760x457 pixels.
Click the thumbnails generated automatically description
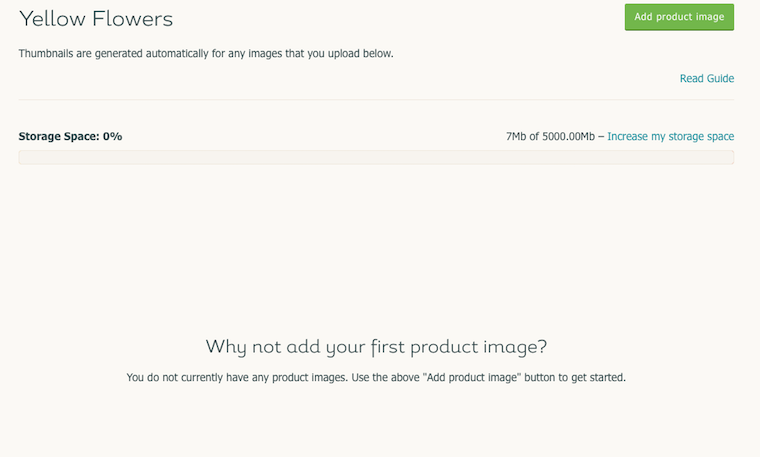[206, 54]
